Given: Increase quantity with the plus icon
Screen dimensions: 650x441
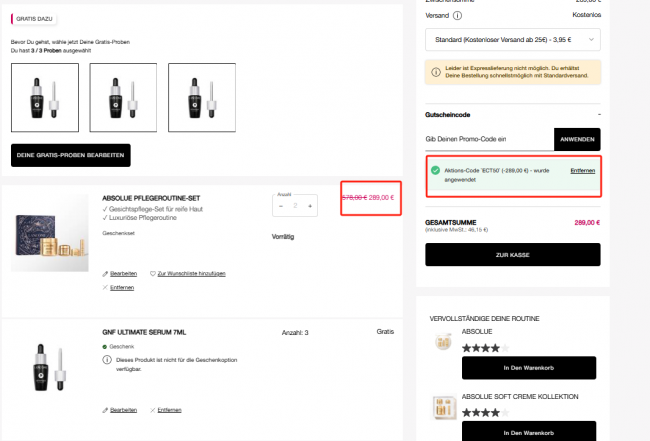Looking at the screenshot, I should 310,206.
